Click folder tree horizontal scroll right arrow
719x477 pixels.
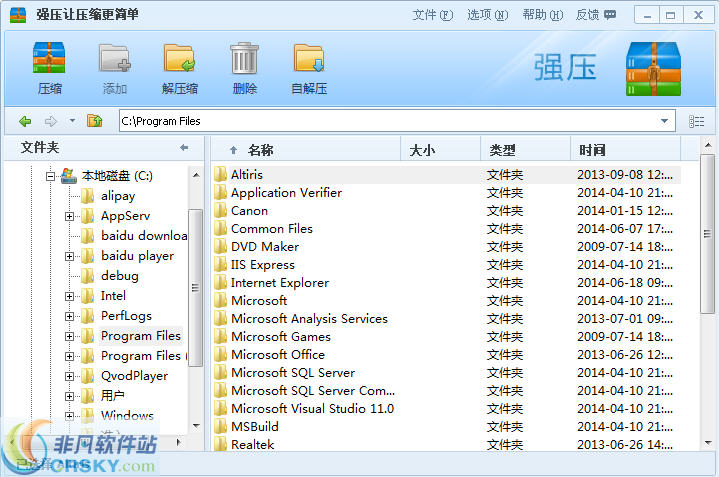(x=179, y=443)
